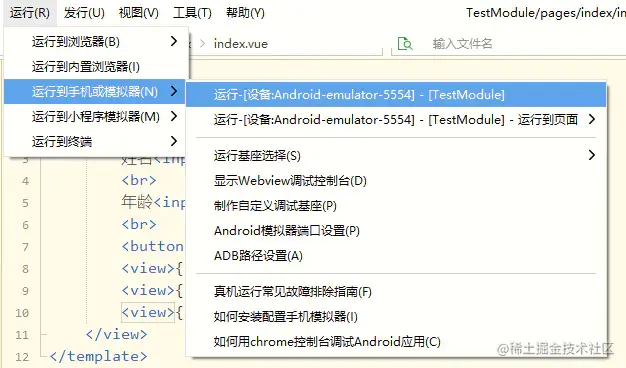Expand arrow beside 运行到终端

(x=174, y=141)
